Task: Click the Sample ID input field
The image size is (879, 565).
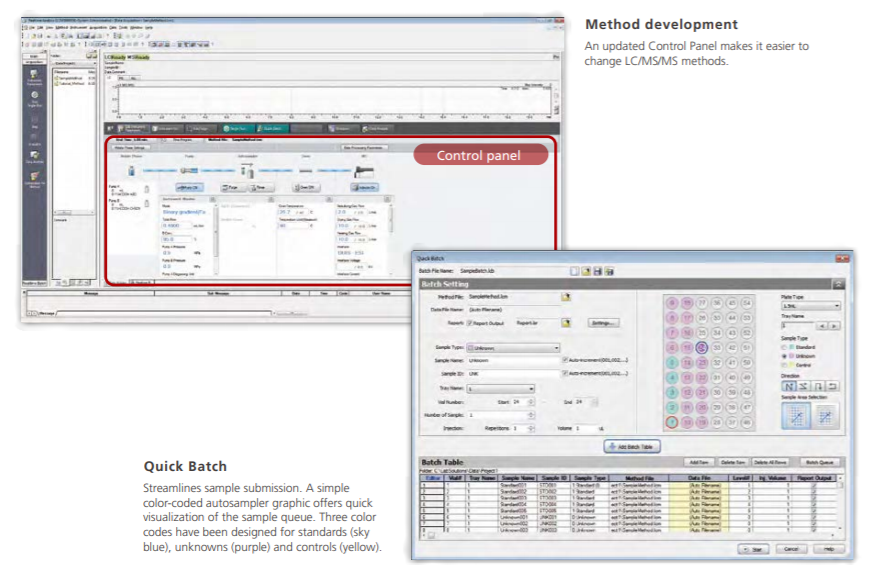Action: pos(512,373)
